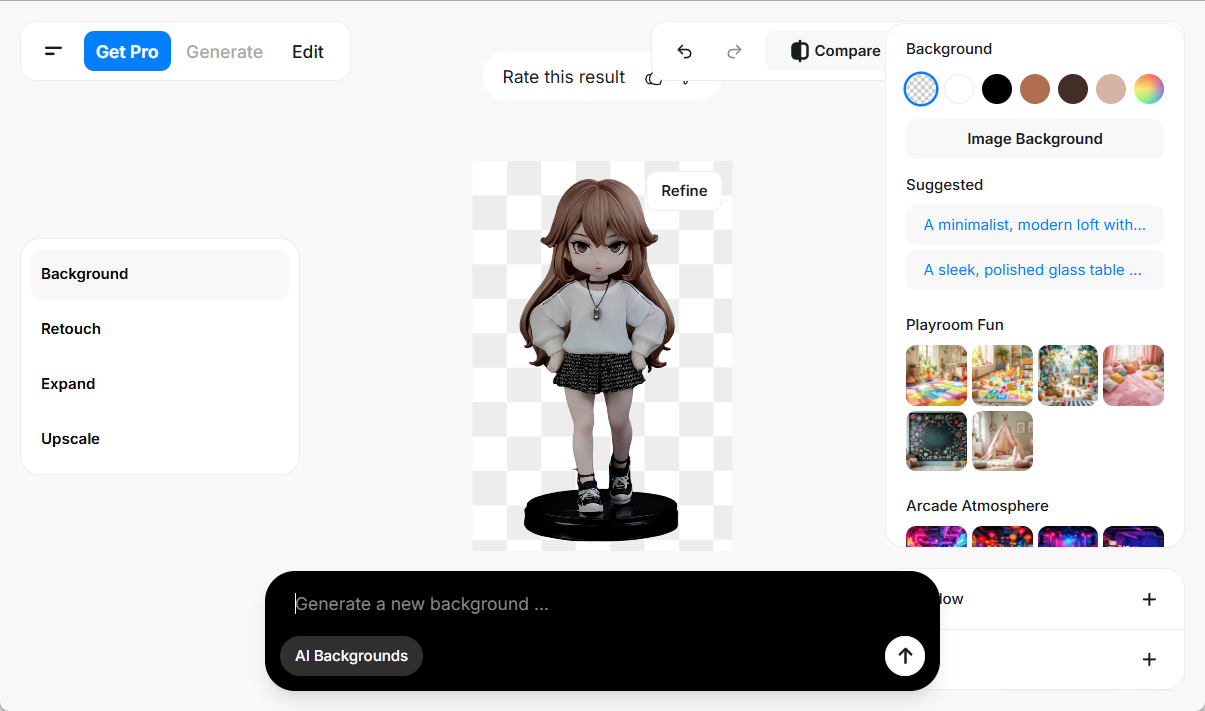Switch to the Generate tab
This screenshot has width=1205, height=711.
coord(224,52)
